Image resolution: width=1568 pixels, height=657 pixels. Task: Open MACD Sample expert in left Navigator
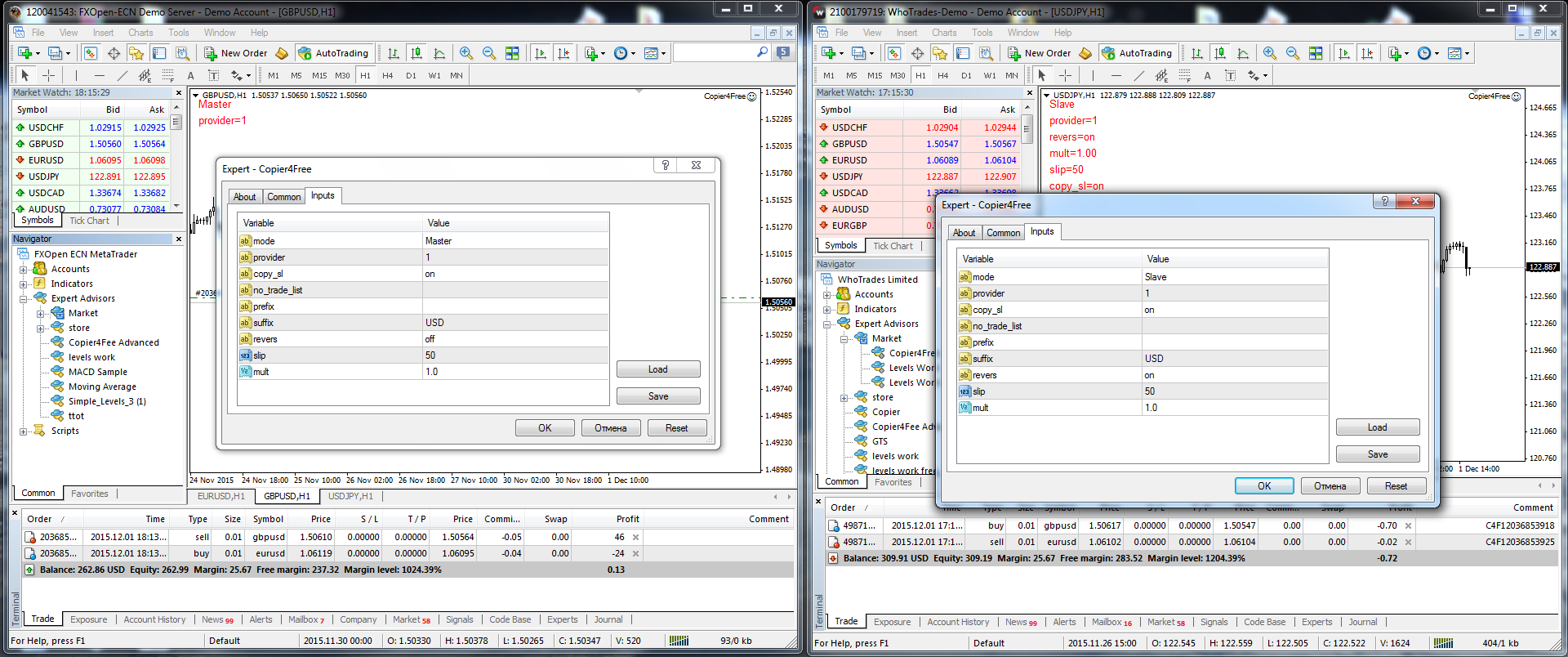click(x=97, y=372)
